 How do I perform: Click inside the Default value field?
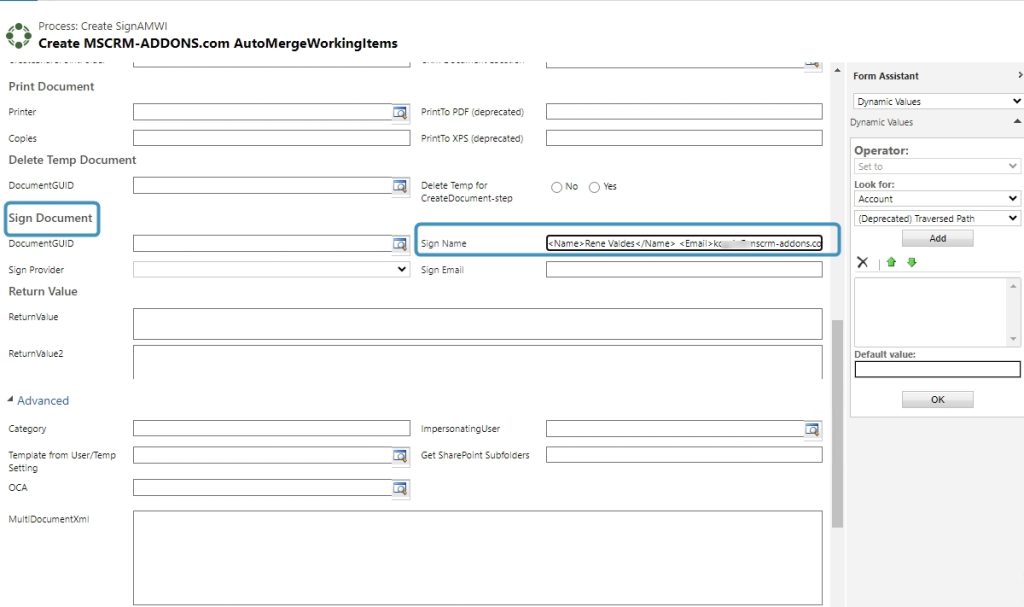tap(936, 369)
